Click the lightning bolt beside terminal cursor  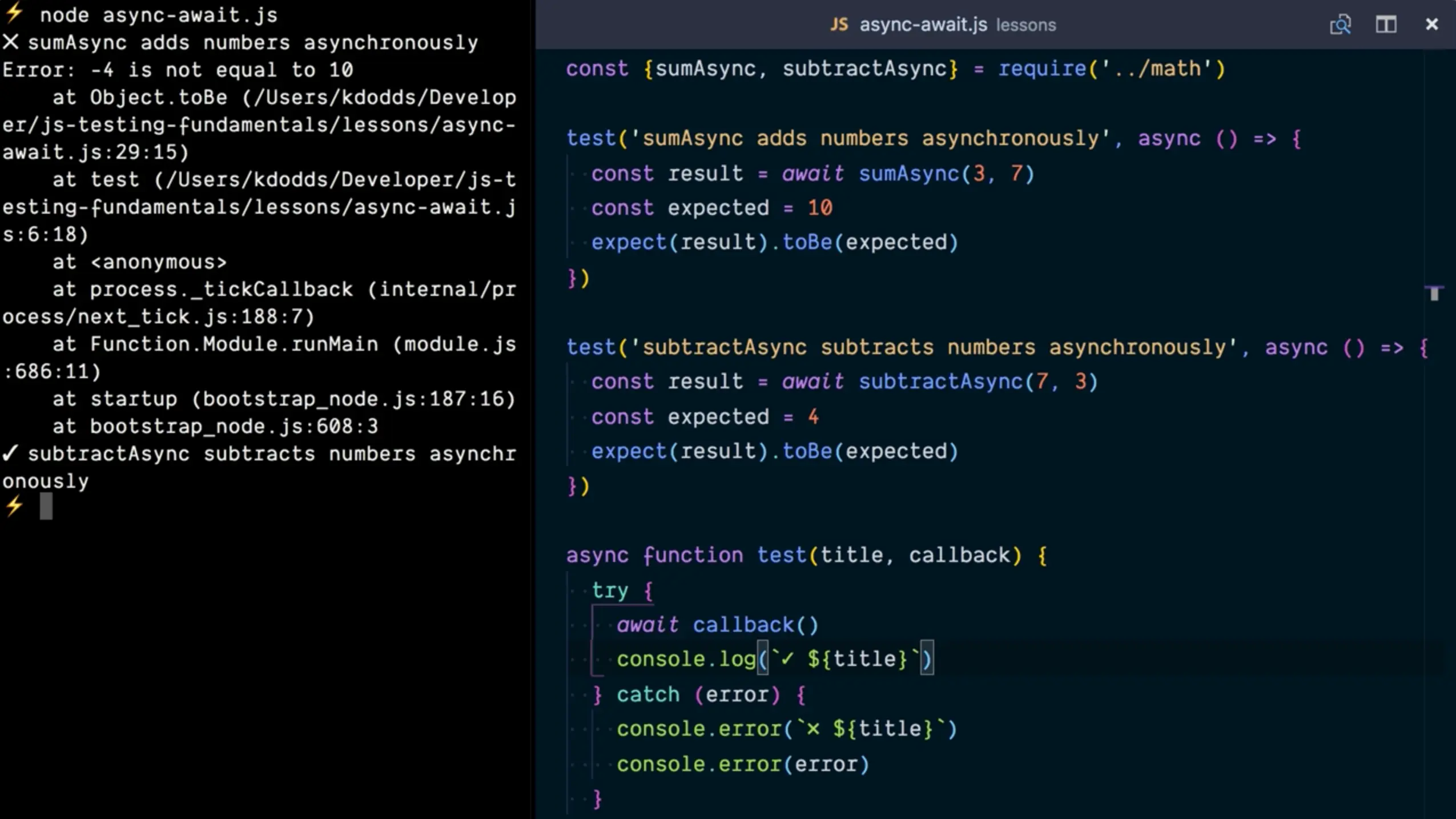point(14,505)
